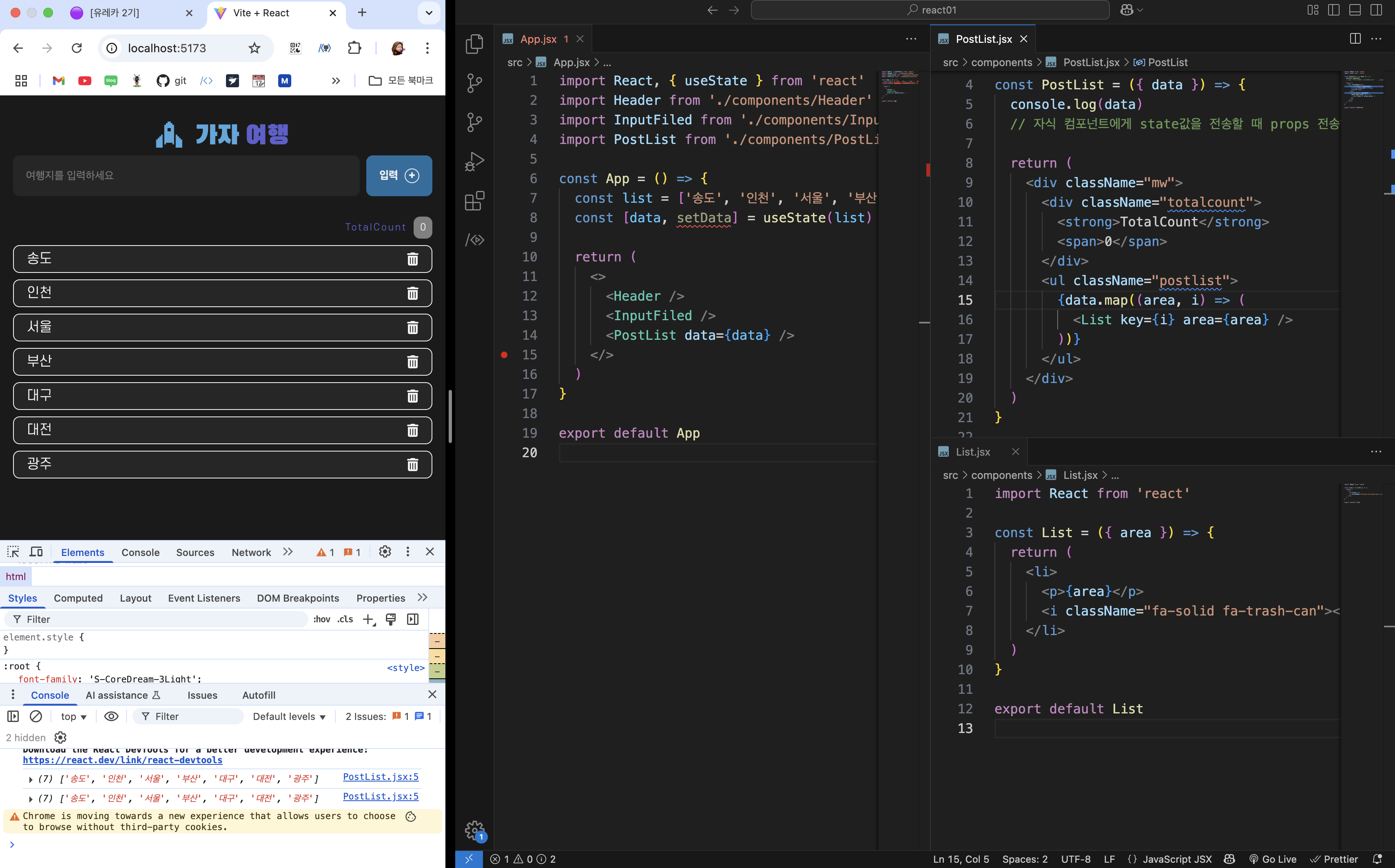Image resolution: width=1395 pixels, height=868 pixels.
Task: Split the PostList.jsx editor right
Action: point(1355,38)
